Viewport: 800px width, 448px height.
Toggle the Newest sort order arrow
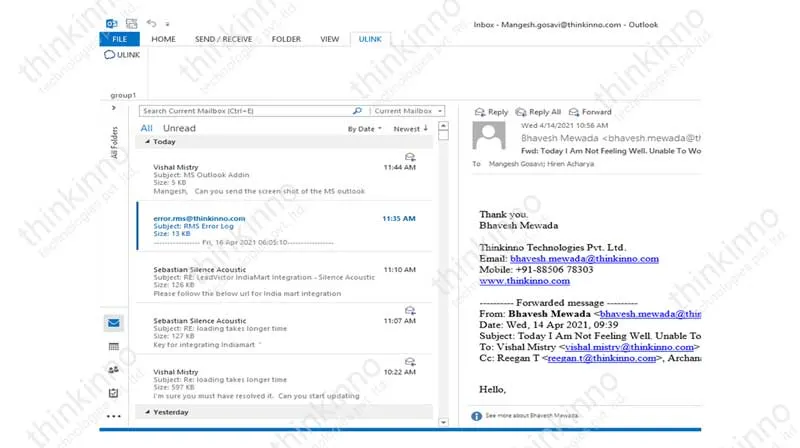pyautogui.click(x=411, y=129)
